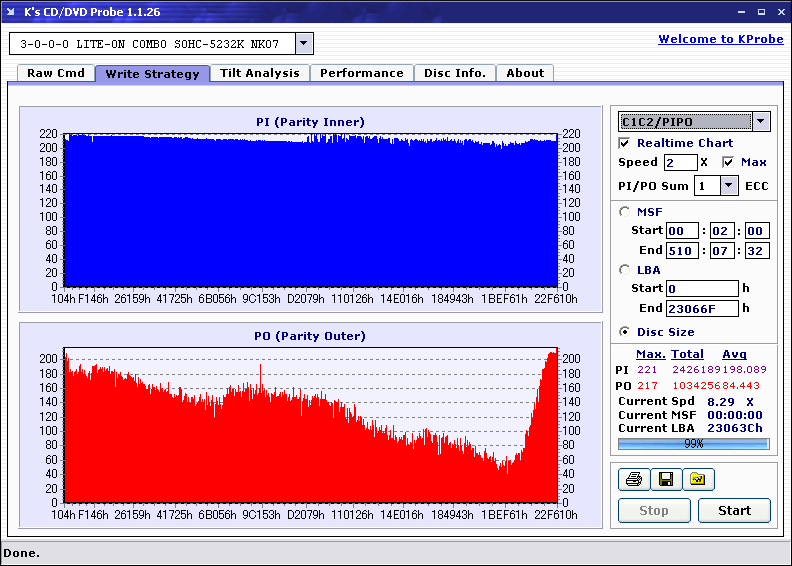792x566 pixels.
Task: Open the LITE-ON drive selection dropdown
Action: coord(304,44)
